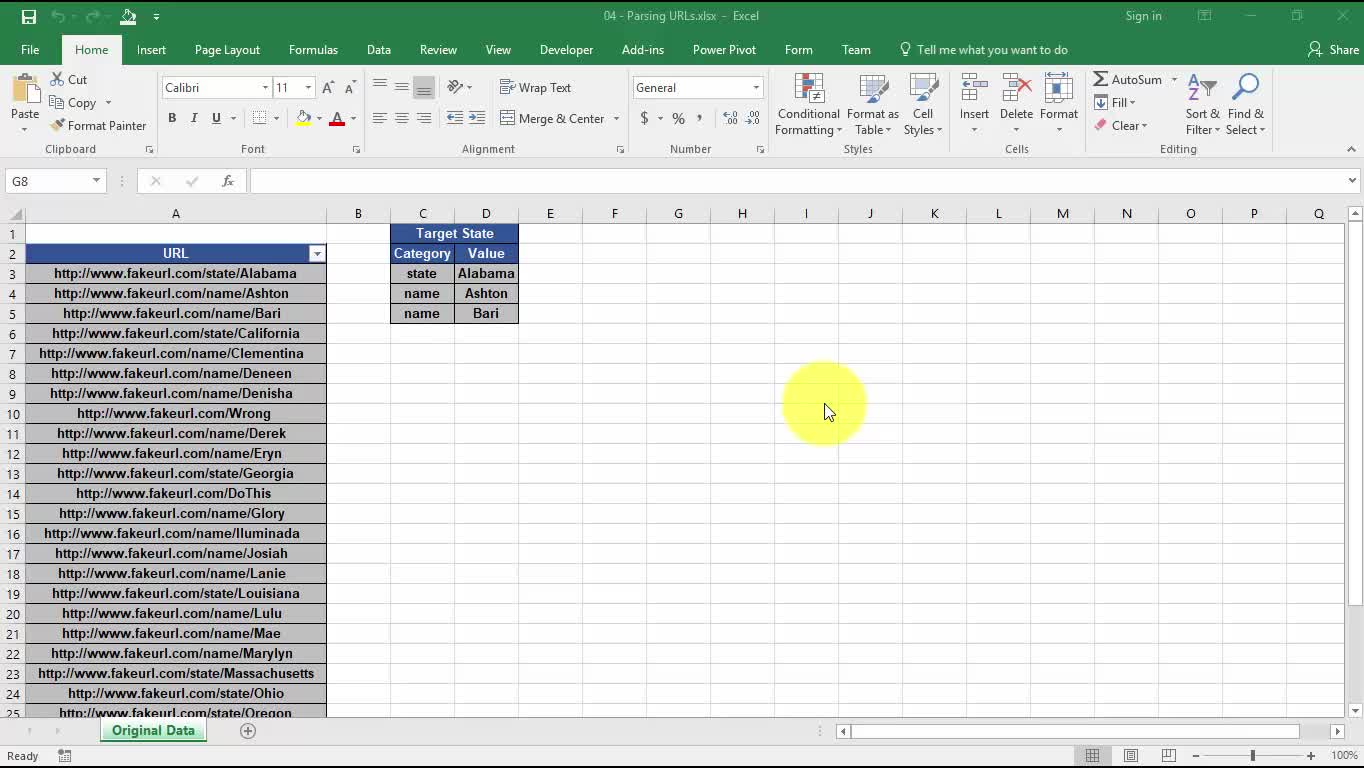Add a new sheet with plus icon
The width and height of the screenshot is (1364, 768).
click(x=248, y=731)
